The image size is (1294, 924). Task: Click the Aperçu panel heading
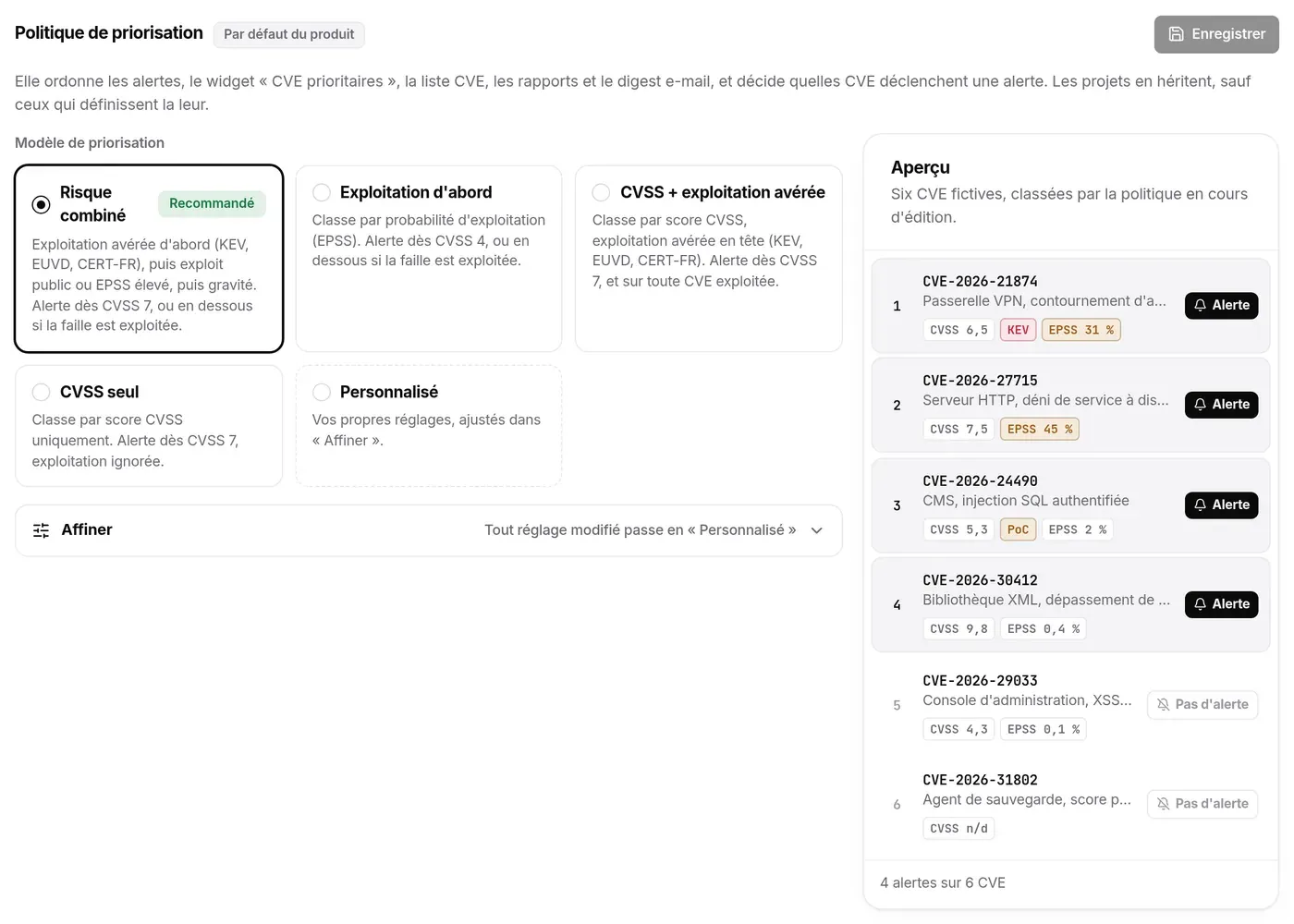(x=921, y=167)
